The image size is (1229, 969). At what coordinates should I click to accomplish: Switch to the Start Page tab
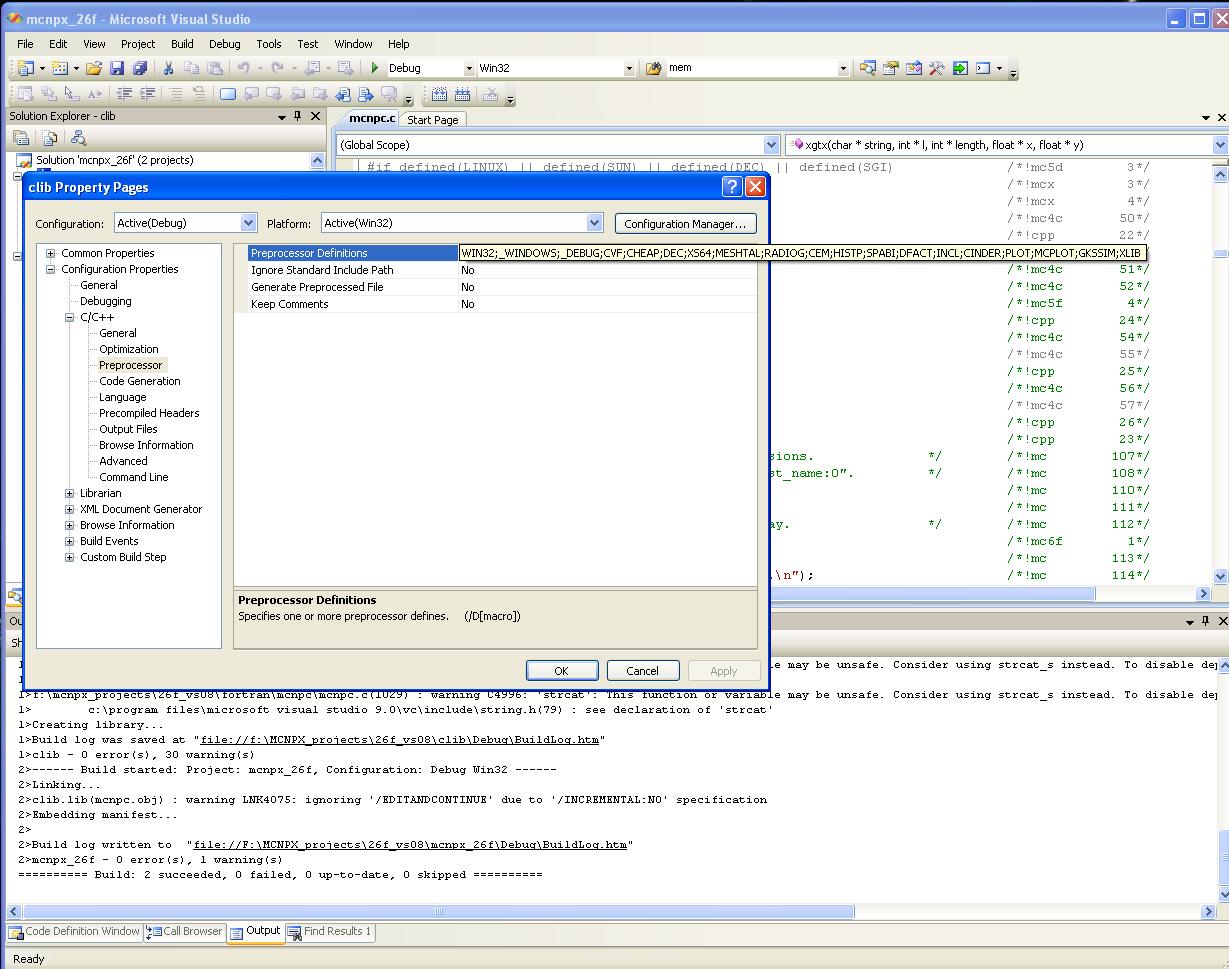(x=432, y=120)
